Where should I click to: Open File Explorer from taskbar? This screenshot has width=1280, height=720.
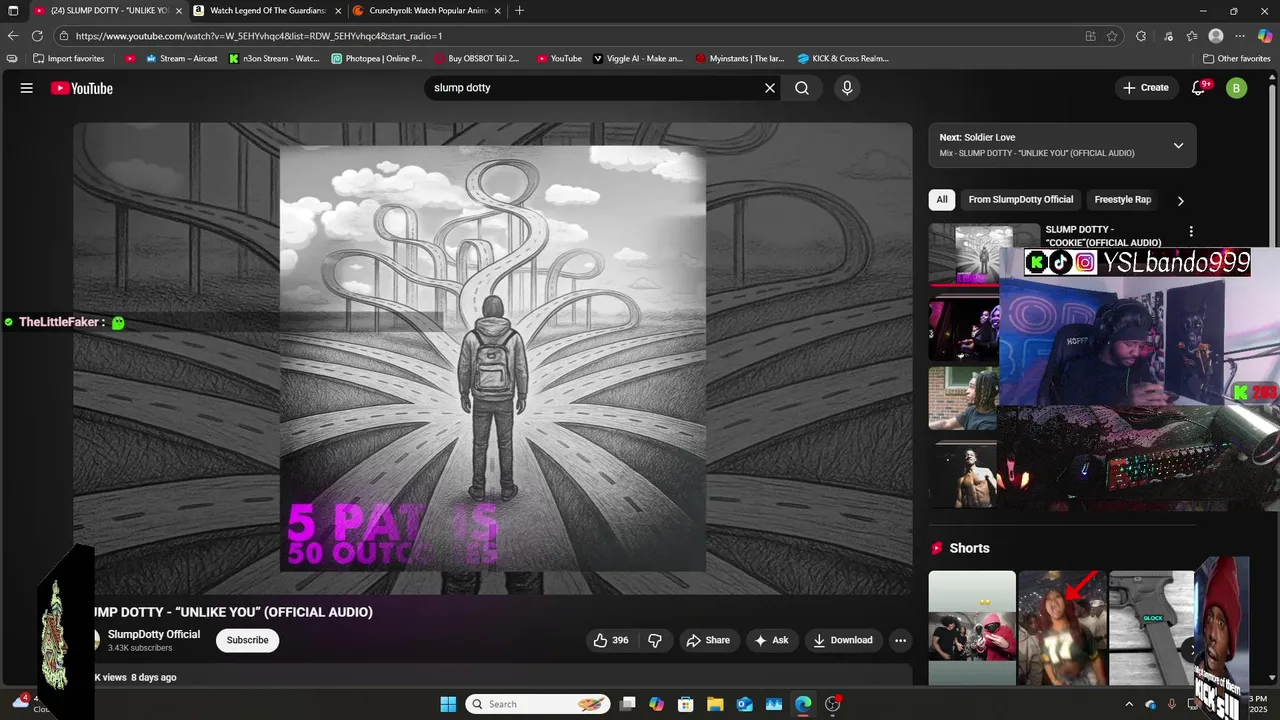(714, 704)
